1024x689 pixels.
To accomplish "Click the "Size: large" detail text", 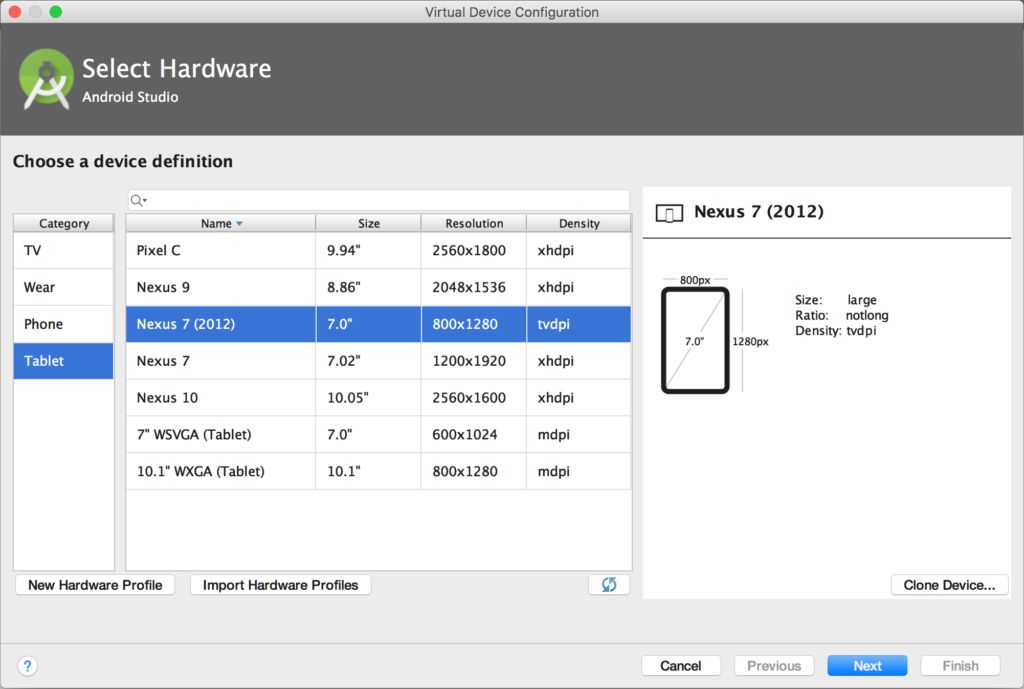I will (x=836, y=300).
